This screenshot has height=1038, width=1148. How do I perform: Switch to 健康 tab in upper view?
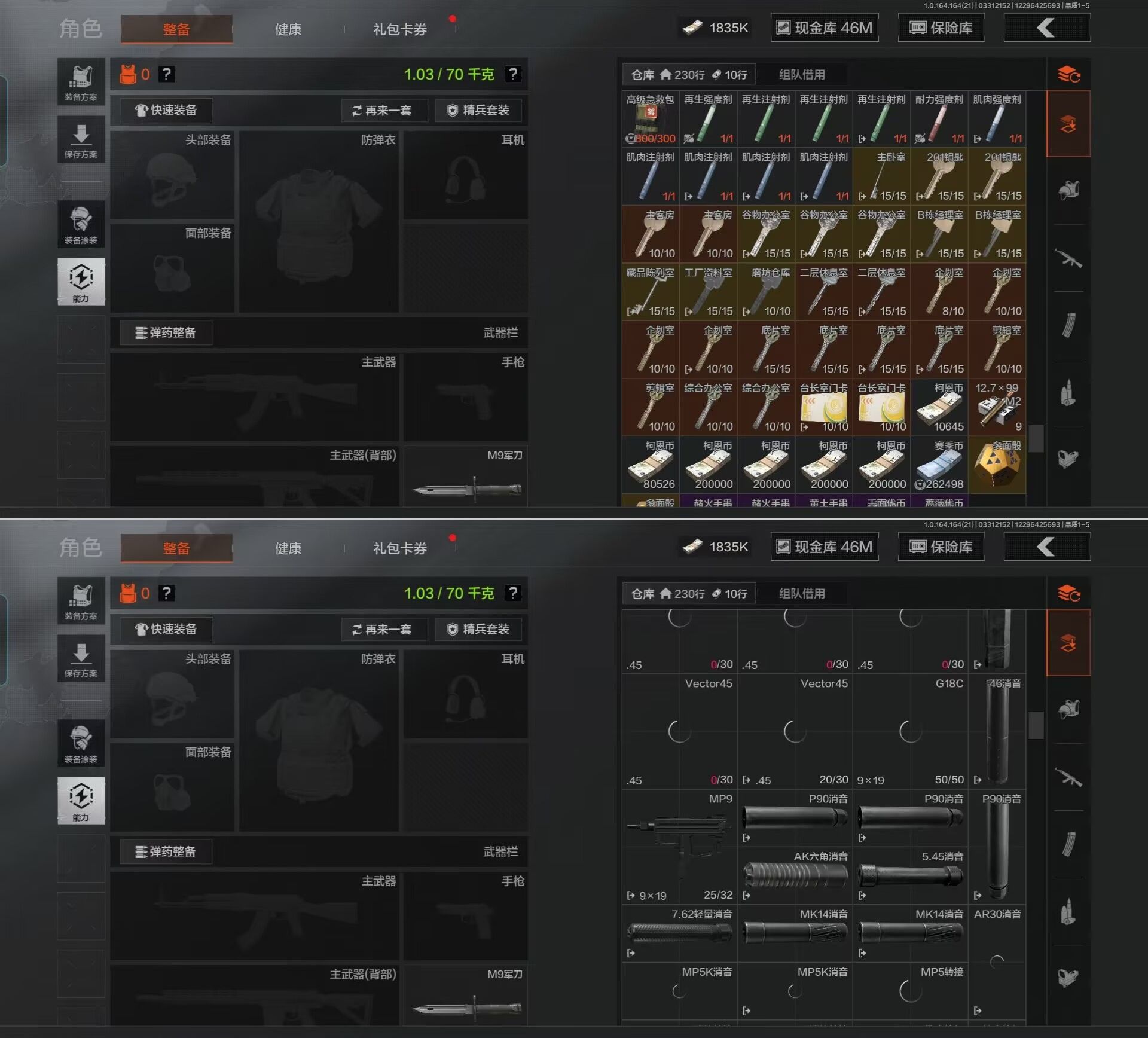tap(288, 29)
